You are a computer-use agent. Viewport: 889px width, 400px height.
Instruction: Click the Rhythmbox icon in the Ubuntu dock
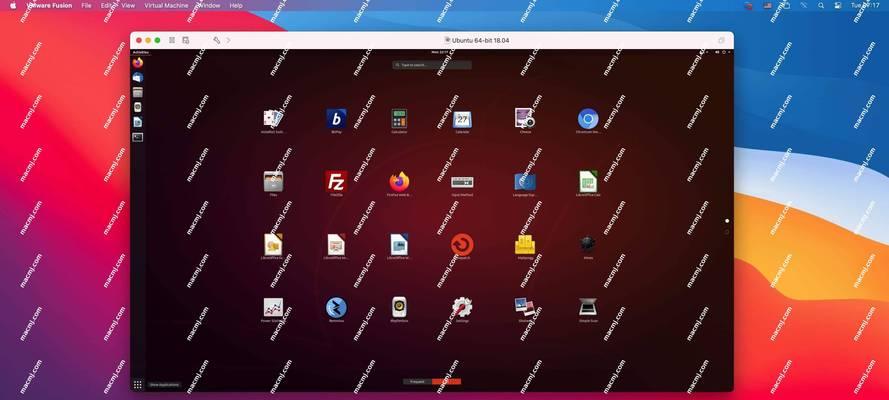point(138,107)
